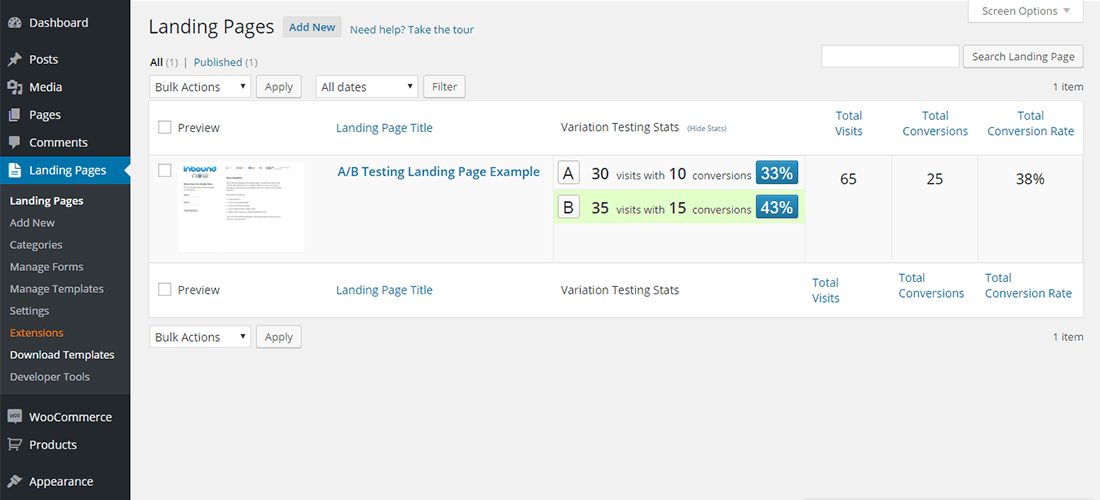The image size is (1100, 500).
Task: Click the blue 43% badge for variation B
Action: click(x=776, y=208)
